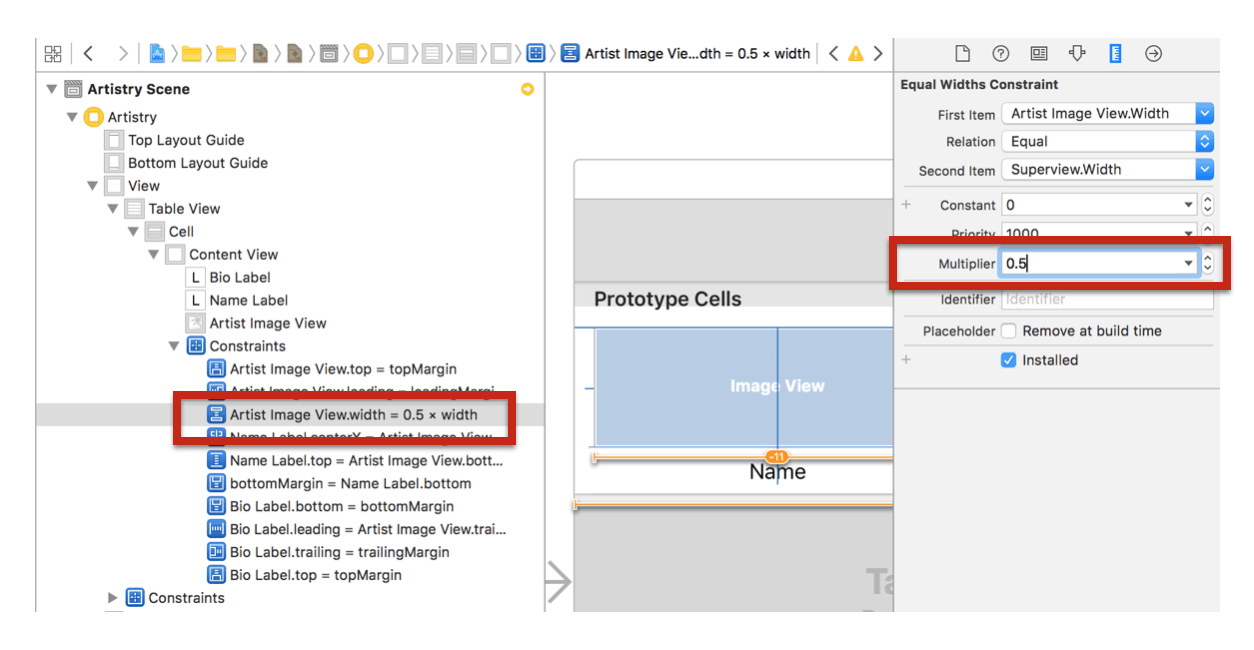Click the Multiplier text field

tap(1088, 264)
